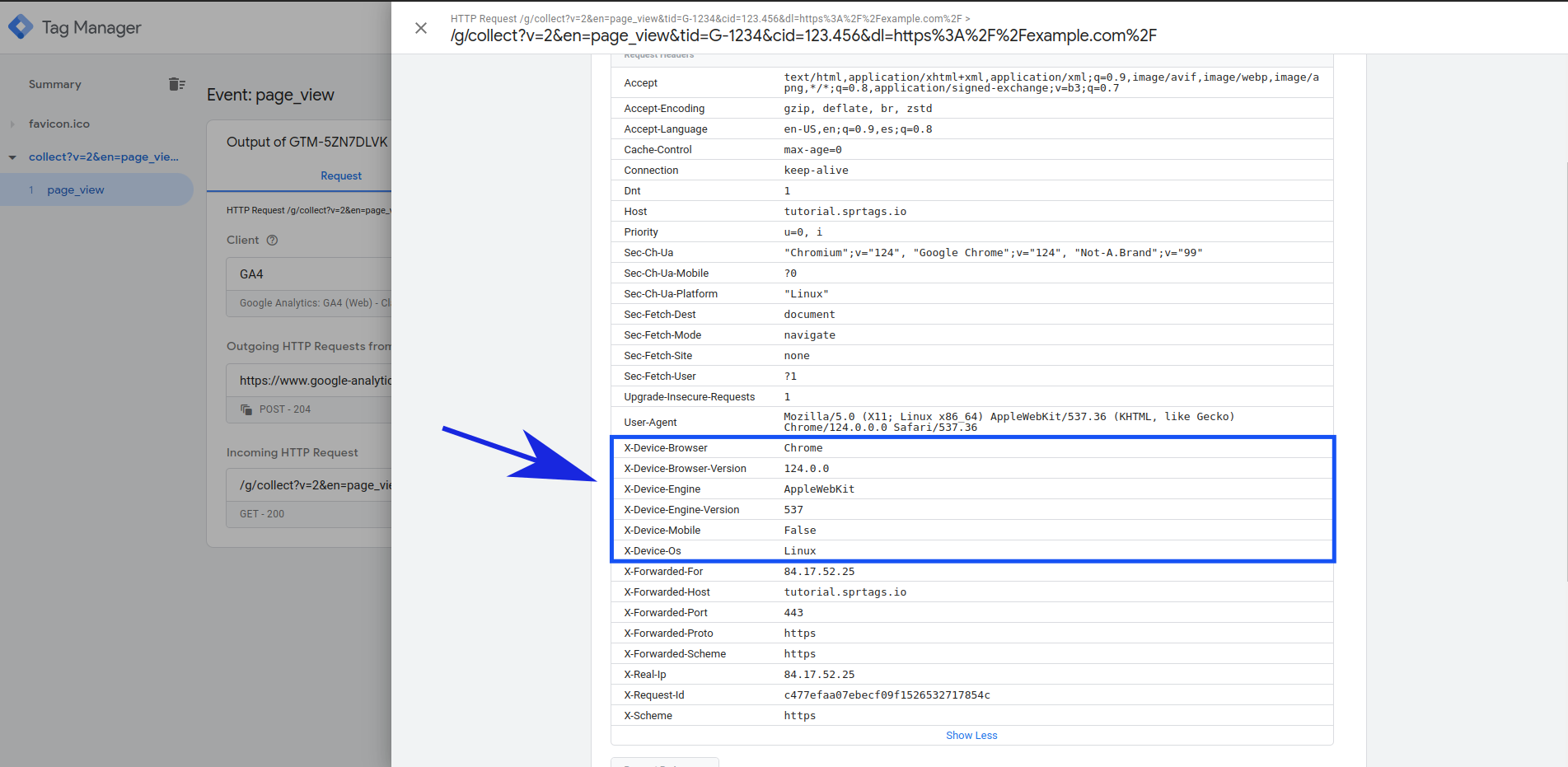This screenshot has height=767, width=1568.
Task: Click the Sec-Fetch-Dest value document
Action: click(x=809, y=315)
